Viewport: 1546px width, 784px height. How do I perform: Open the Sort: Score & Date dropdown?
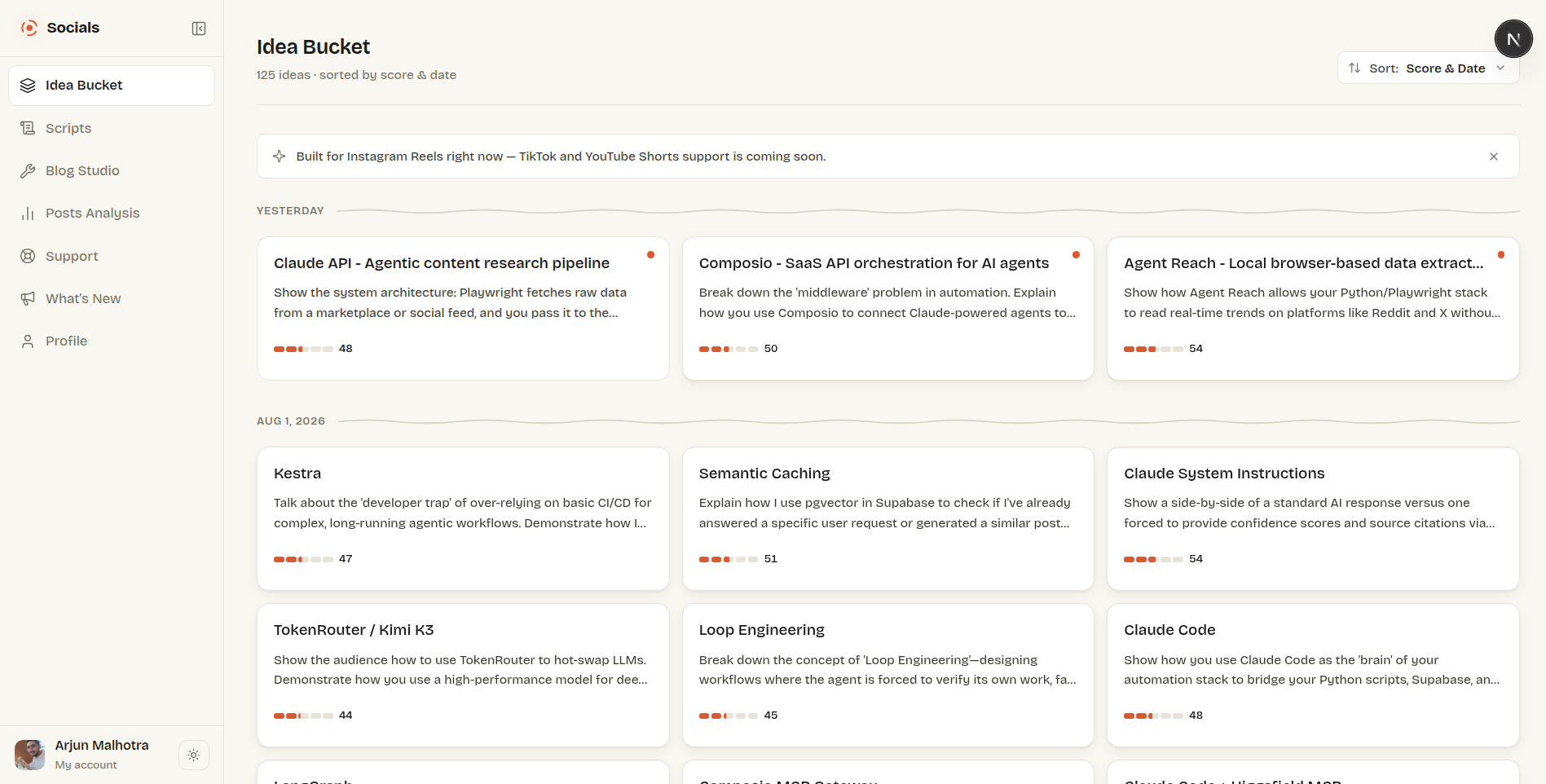[1428, 68]
